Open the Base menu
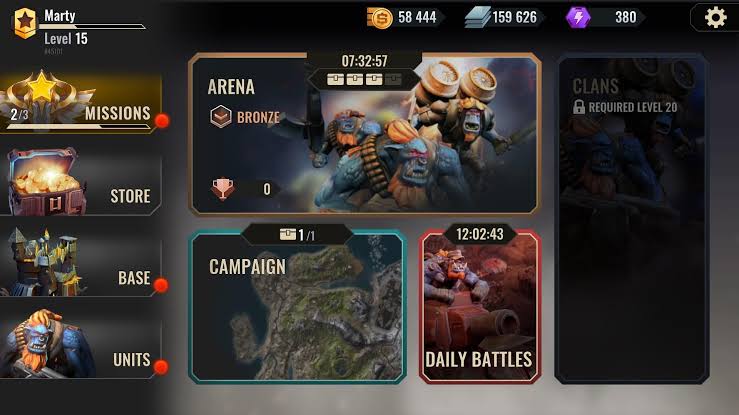 pyautogui.click(x=81, y=266)
